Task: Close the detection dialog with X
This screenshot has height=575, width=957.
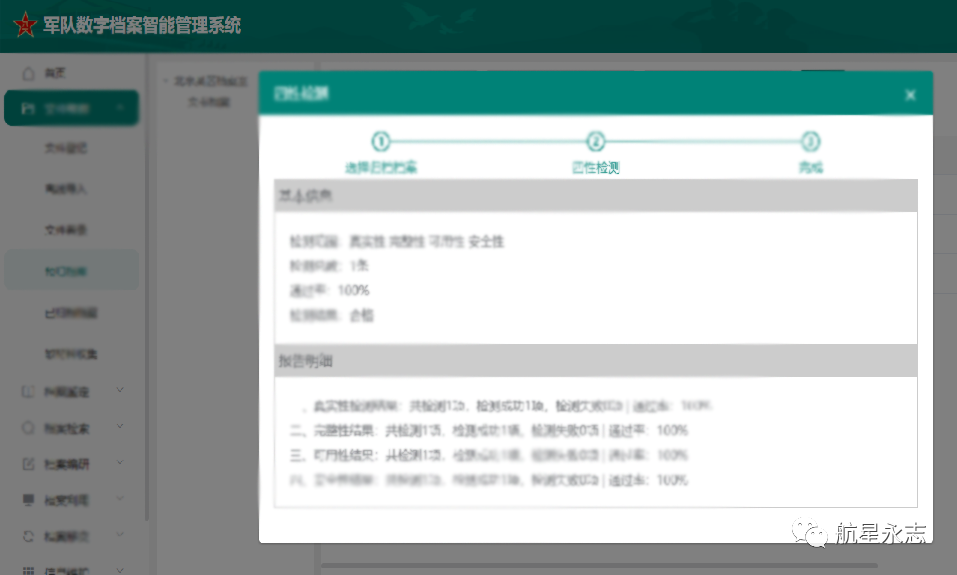Action: tap(910, 95)
